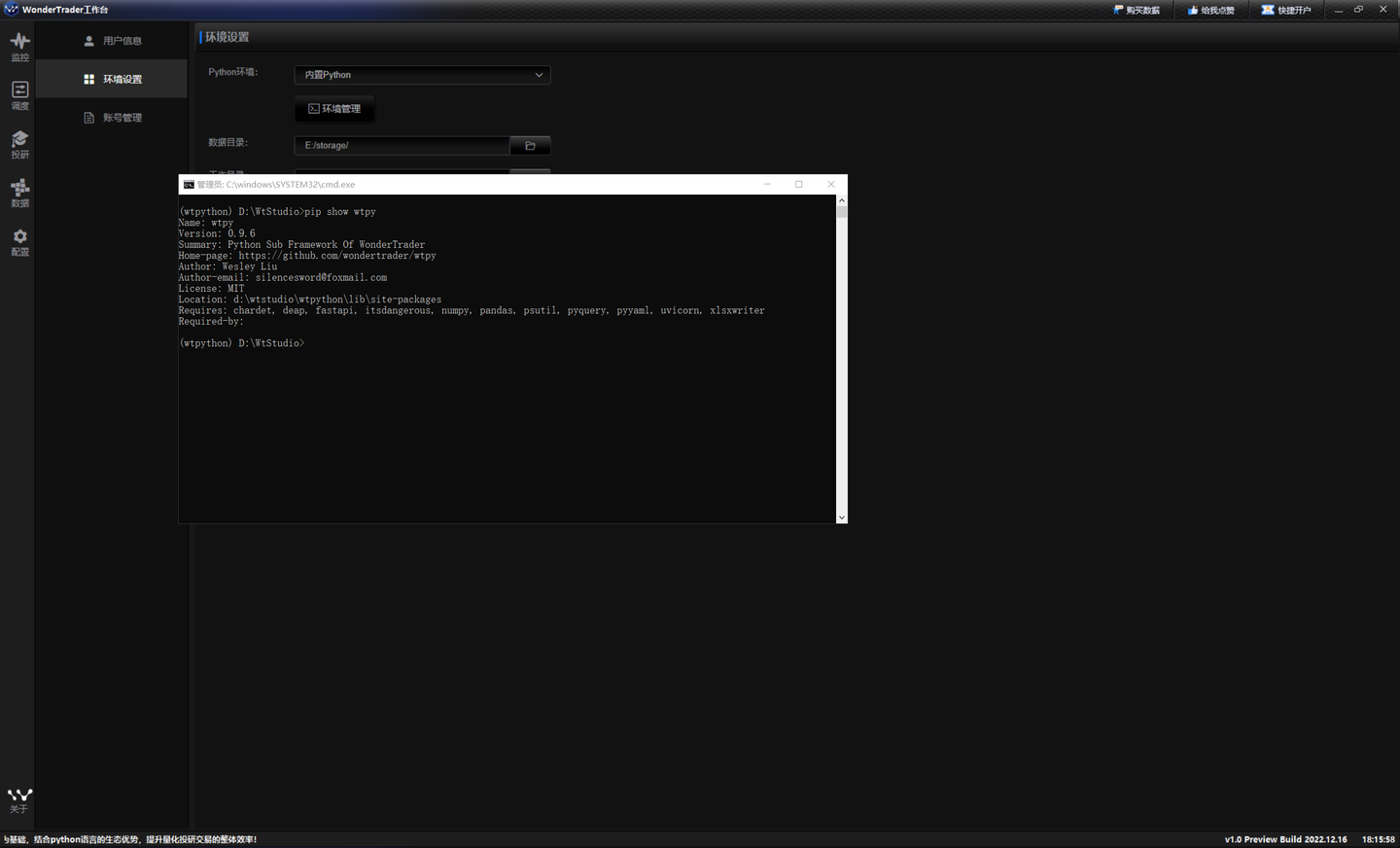Open the 数据 data sidebar icon

[19, 193]
